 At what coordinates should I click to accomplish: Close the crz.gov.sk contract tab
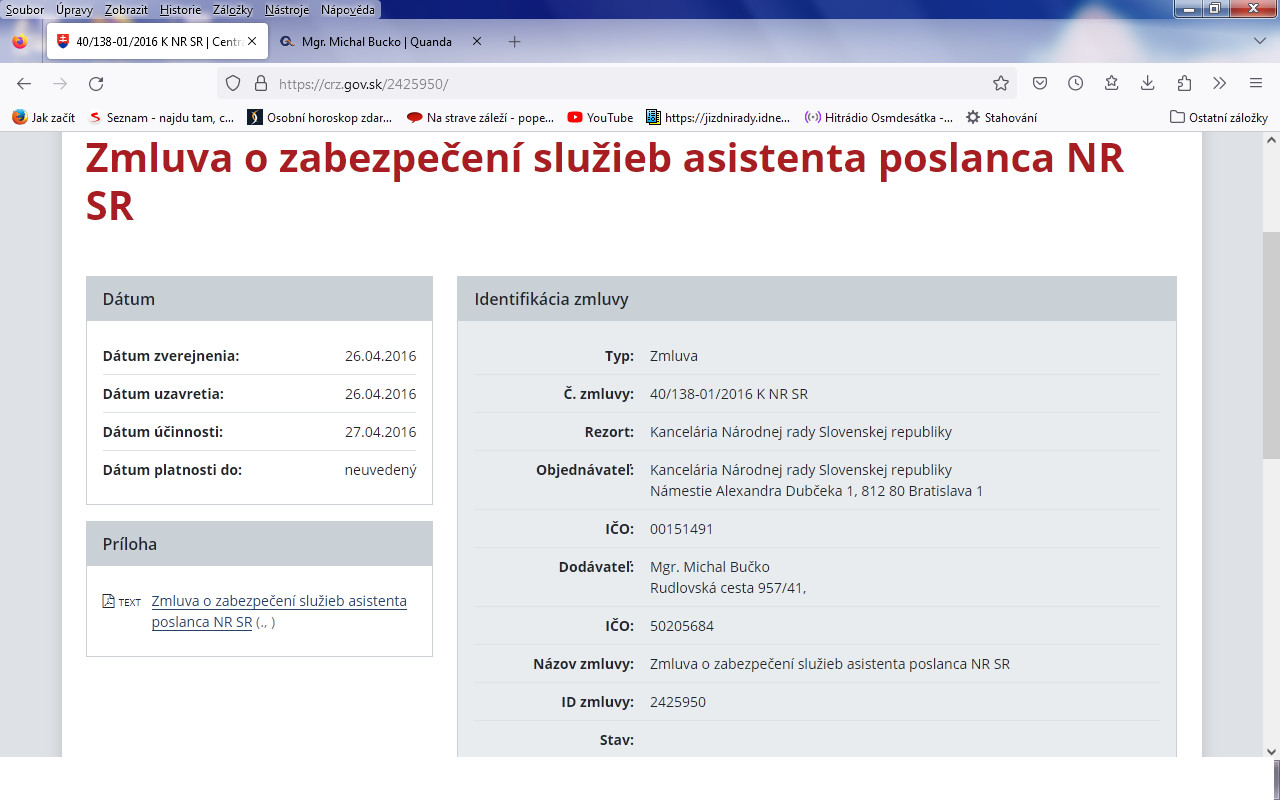252,42
